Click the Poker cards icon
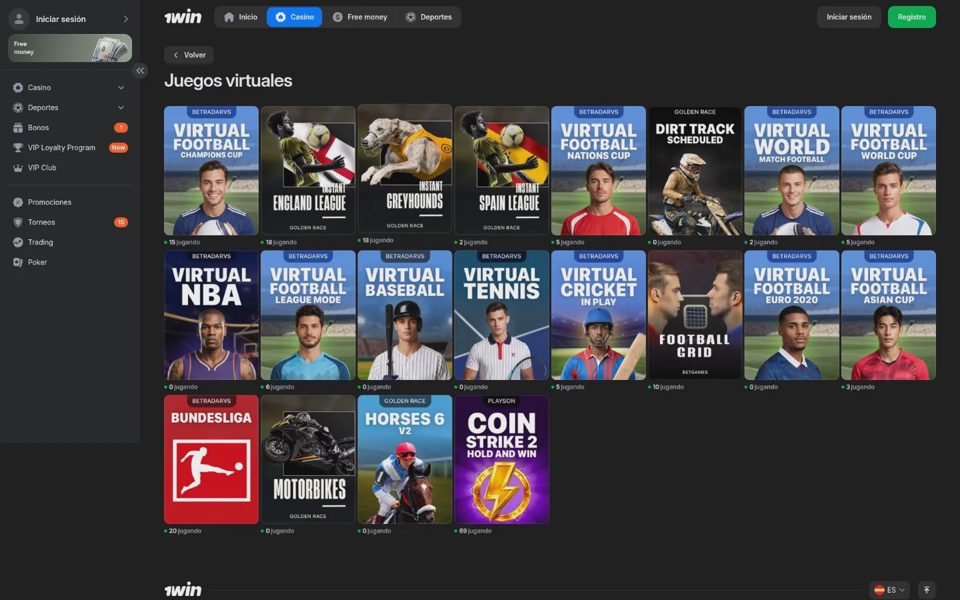Viewport: 960px width, 600px height. tap(18, 262)
